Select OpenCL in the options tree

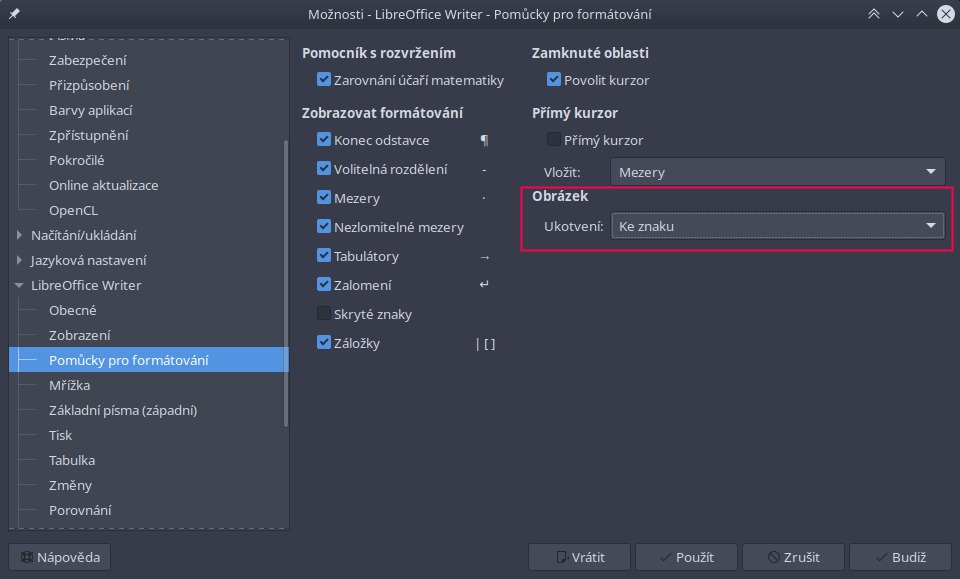point(73,211)
